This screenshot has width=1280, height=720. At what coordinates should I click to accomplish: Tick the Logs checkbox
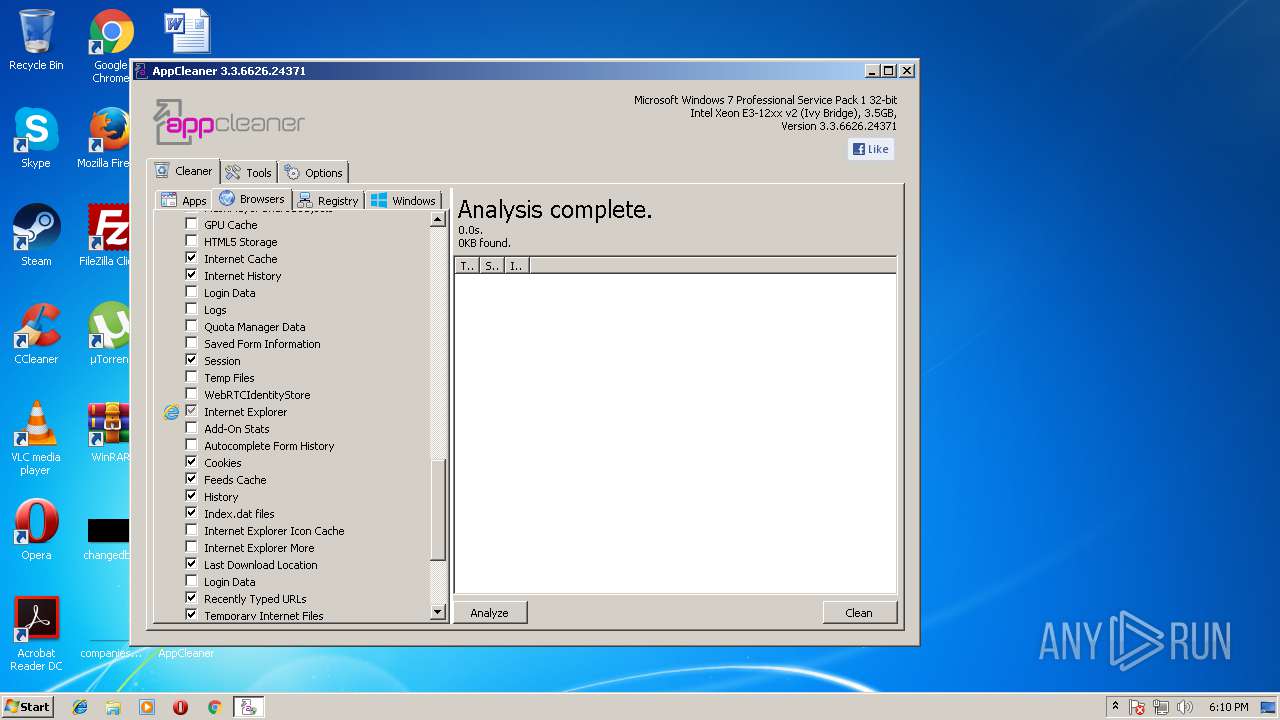pos(191,310)
